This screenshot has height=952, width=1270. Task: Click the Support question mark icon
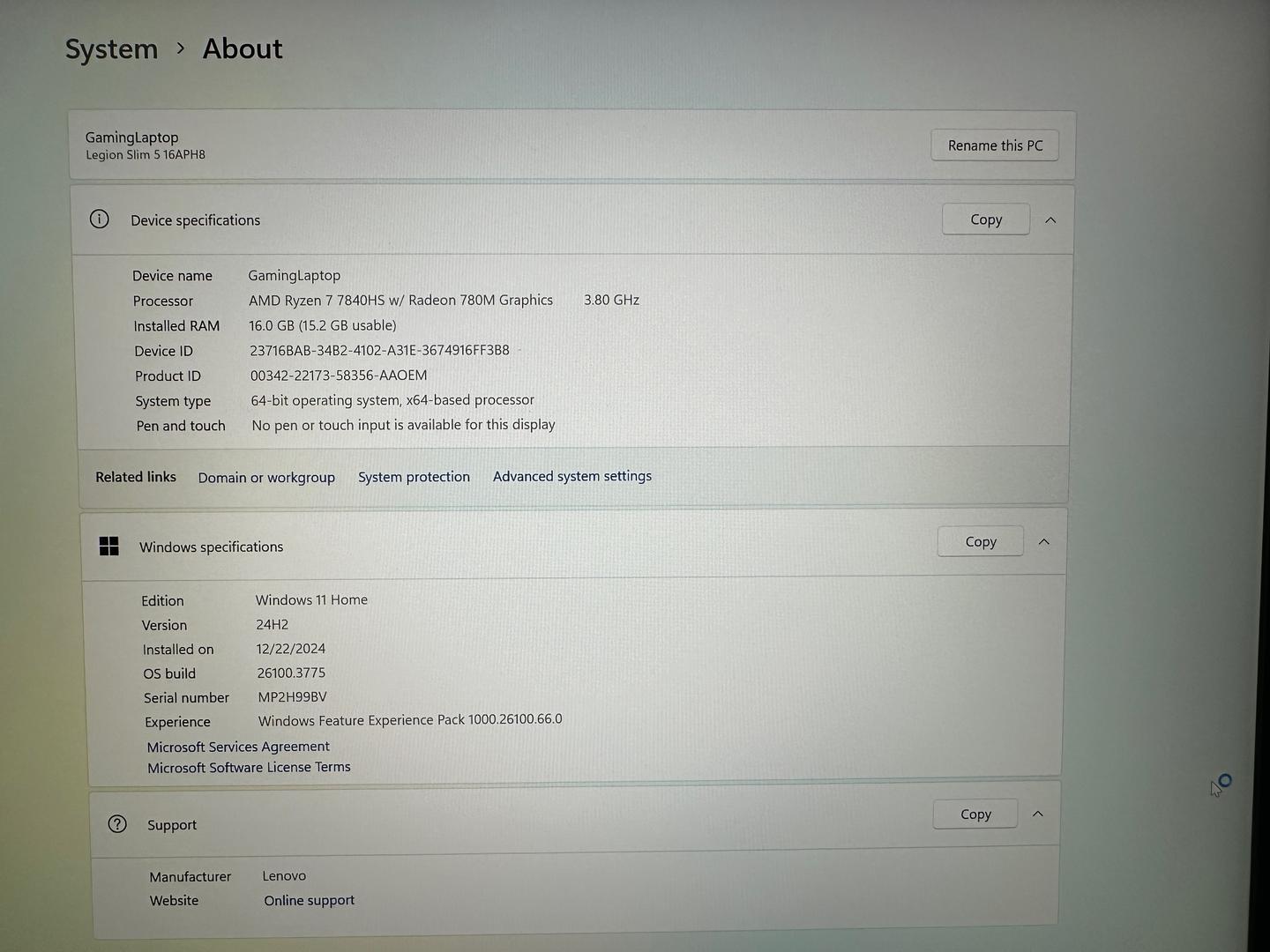click(117, 824)
